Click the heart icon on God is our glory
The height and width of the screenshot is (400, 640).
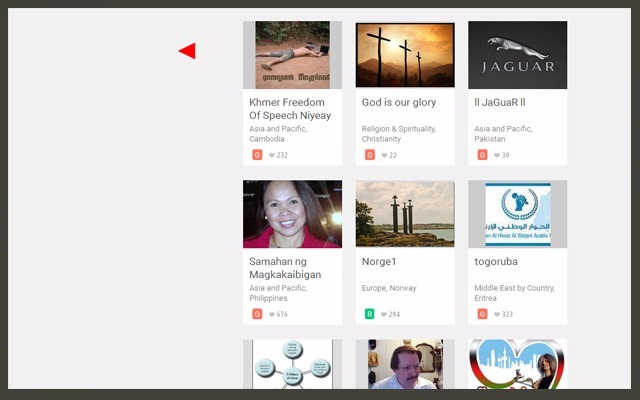click(384, 155)
